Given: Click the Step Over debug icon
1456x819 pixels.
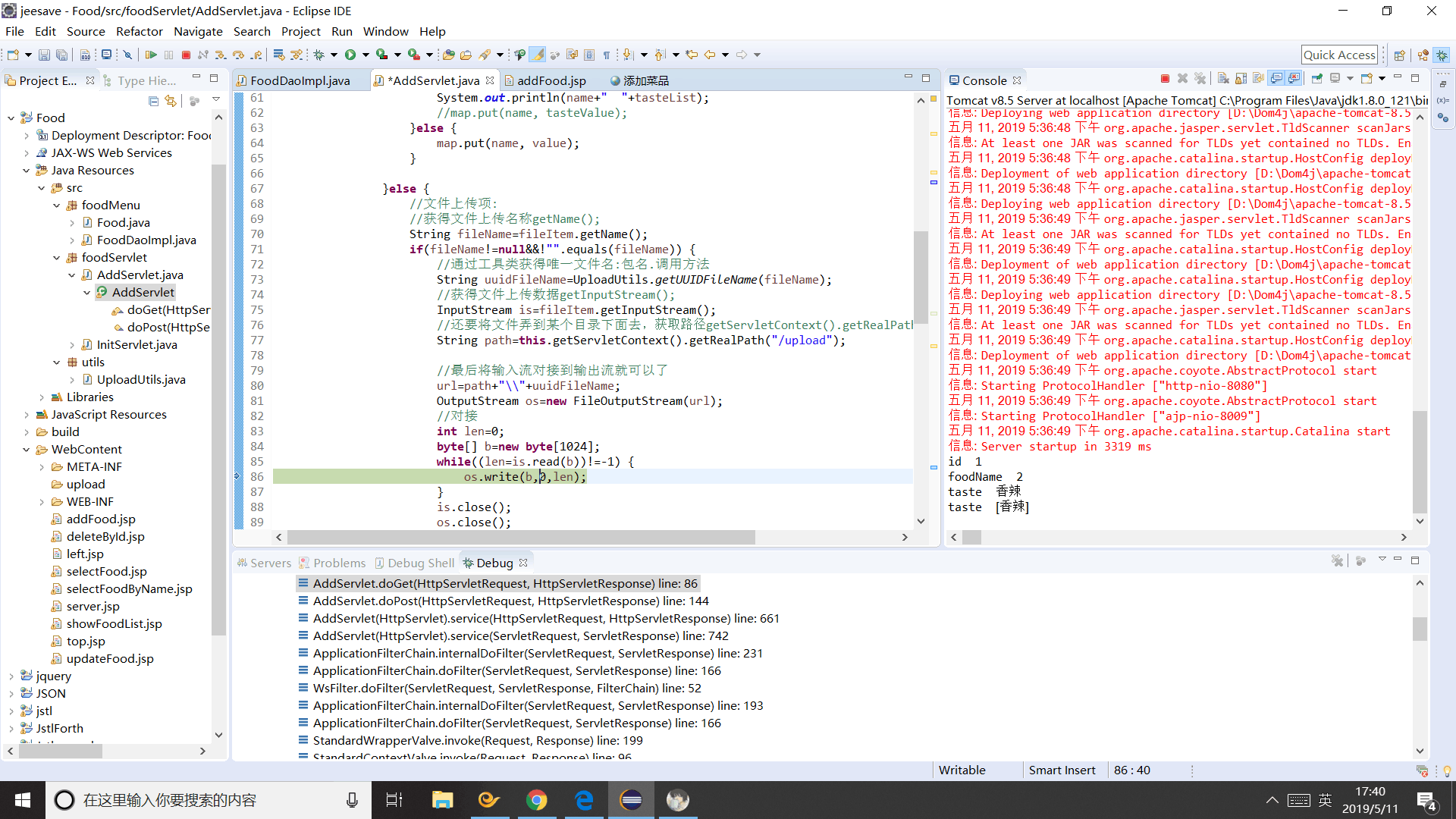Looking at the screenshot, I should coord(238,55).
